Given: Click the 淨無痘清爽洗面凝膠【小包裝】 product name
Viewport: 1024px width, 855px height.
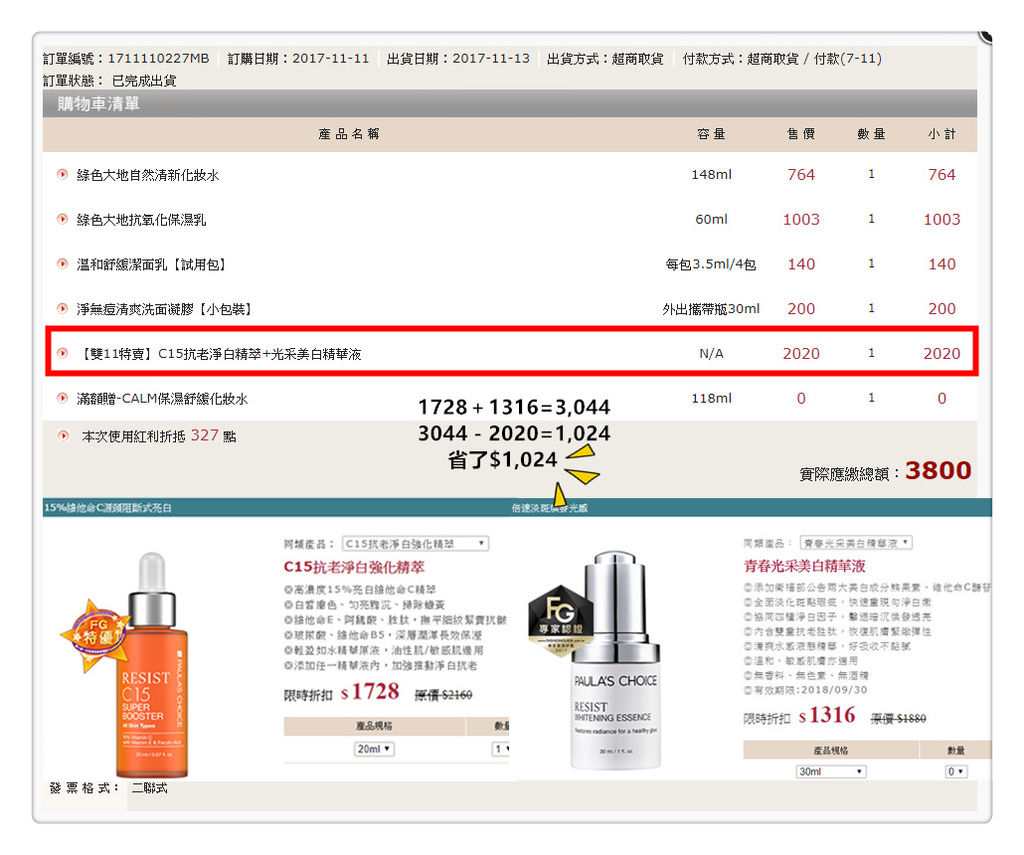Looking at the screenshot, I should point(164,309).
